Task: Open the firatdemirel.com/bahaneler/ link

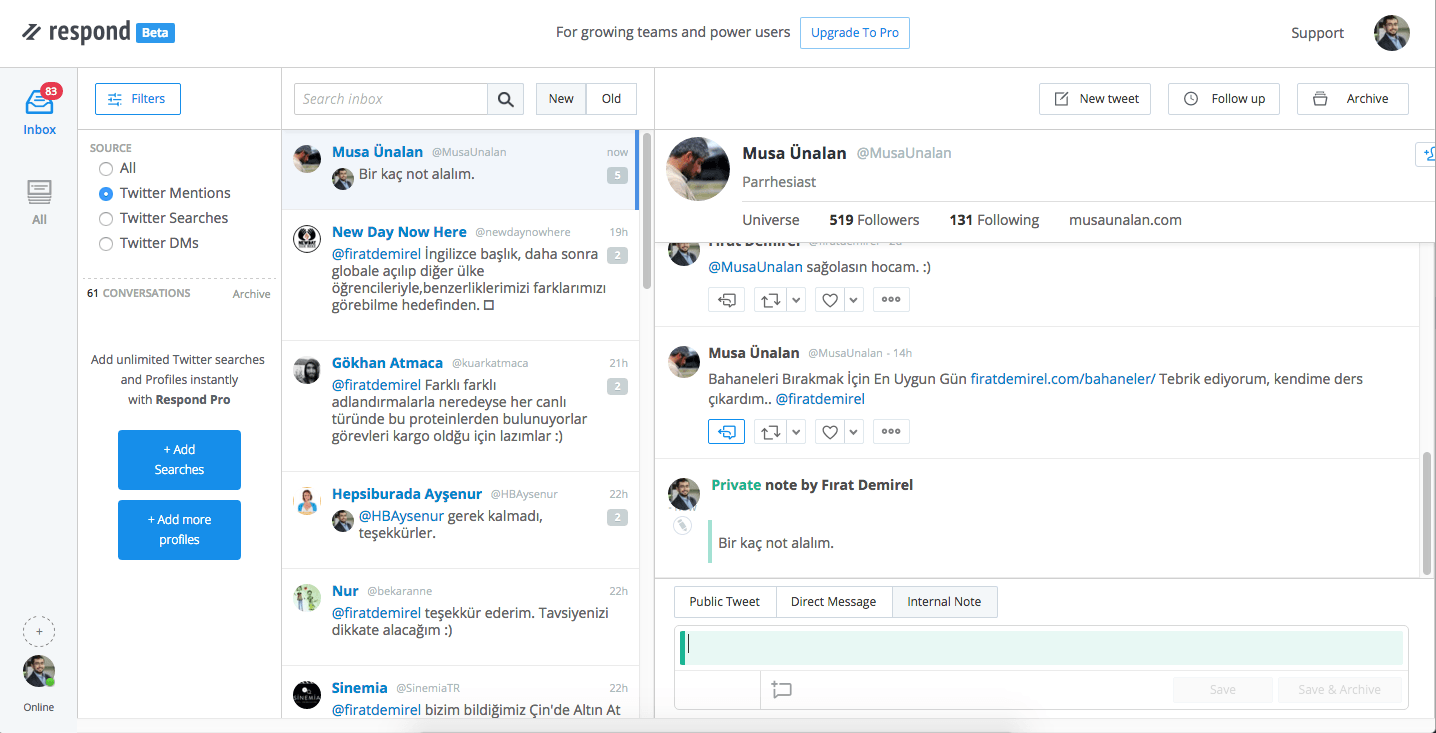Action: pos(1062,379)
